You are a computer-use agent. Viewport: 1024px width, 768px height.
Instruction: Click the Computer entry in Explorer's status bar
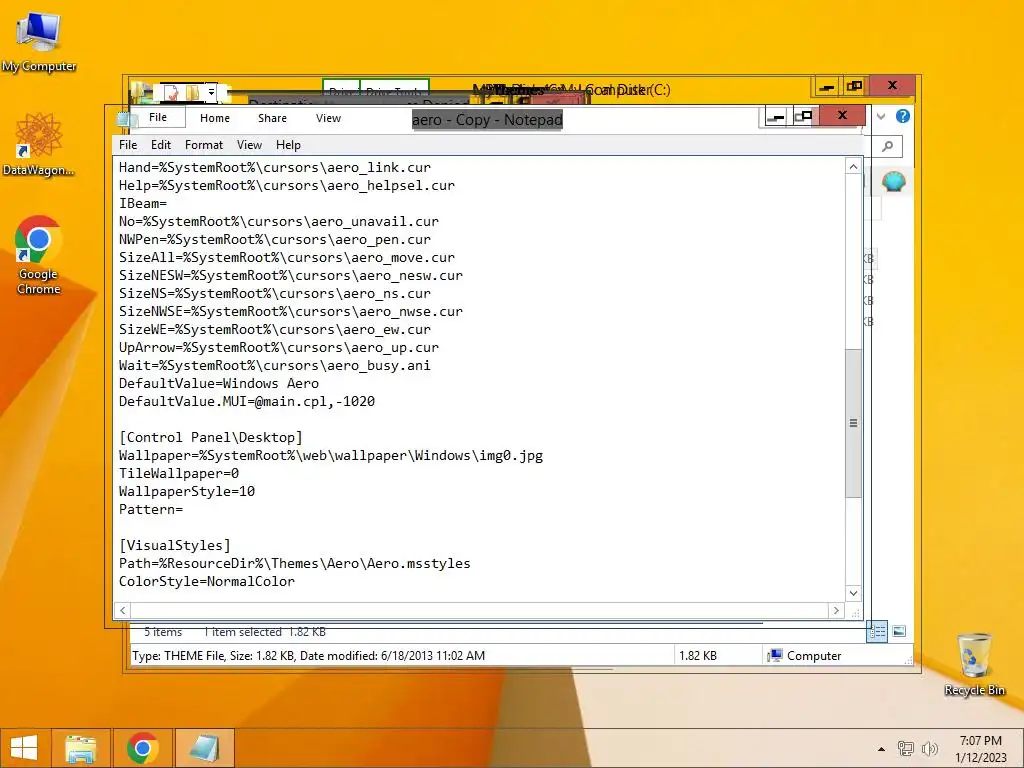coord(805,656)
